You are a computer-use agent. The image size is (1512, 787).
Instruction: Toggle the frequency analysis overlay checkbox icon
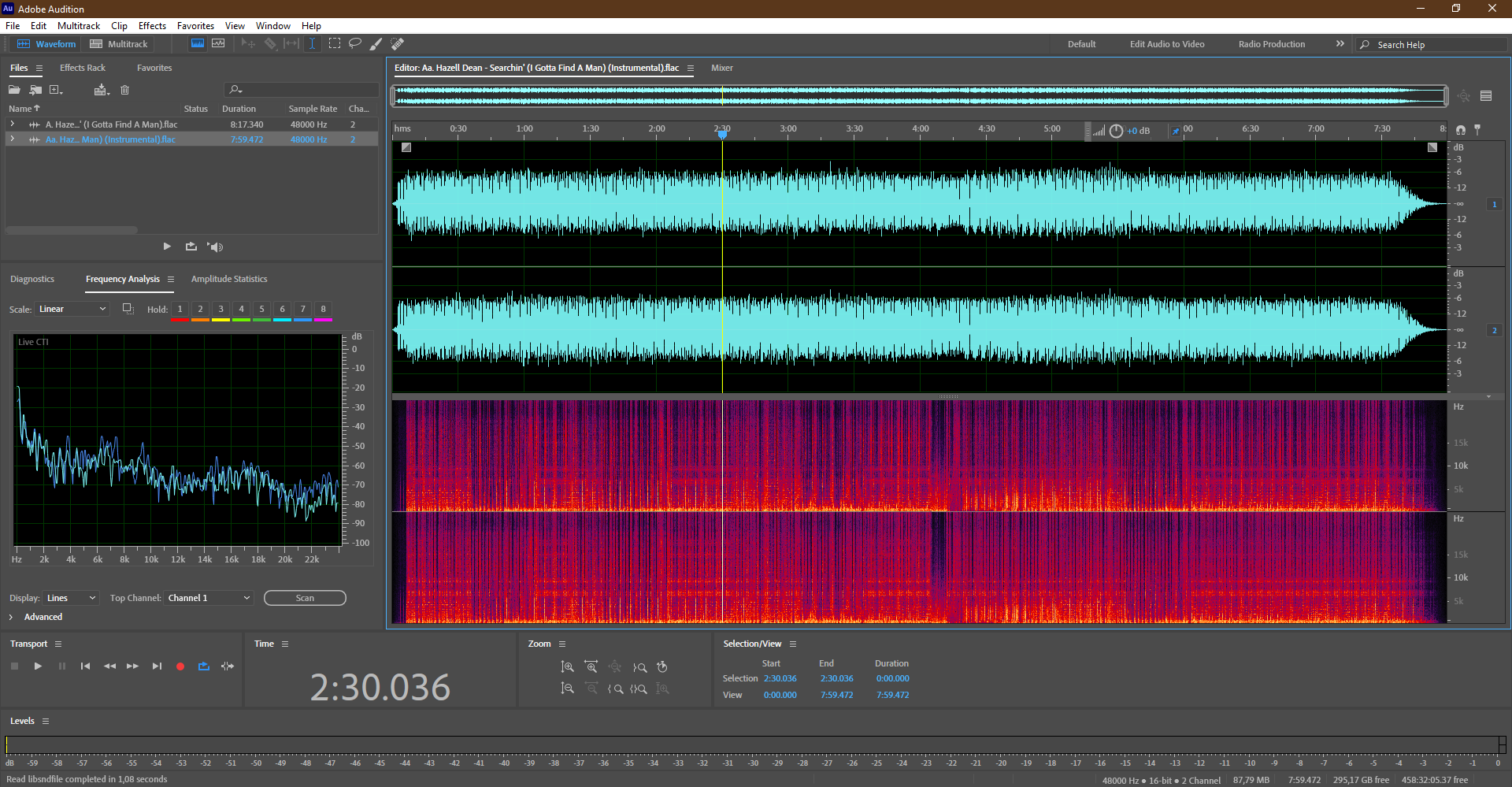pos(128,309)
